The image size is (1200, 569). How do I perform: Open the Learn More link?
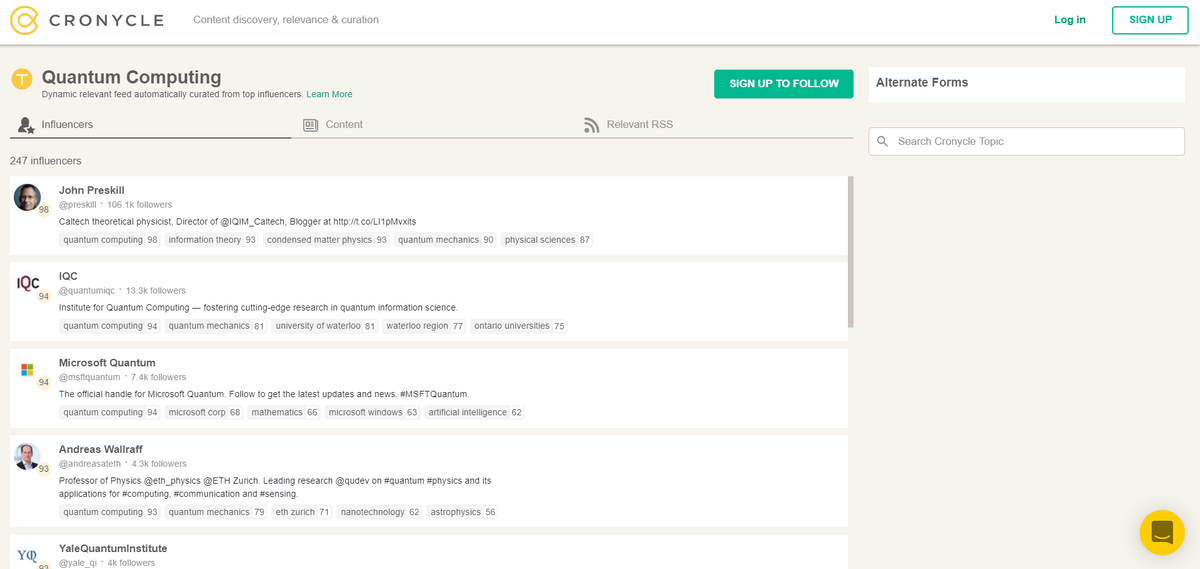329,94
